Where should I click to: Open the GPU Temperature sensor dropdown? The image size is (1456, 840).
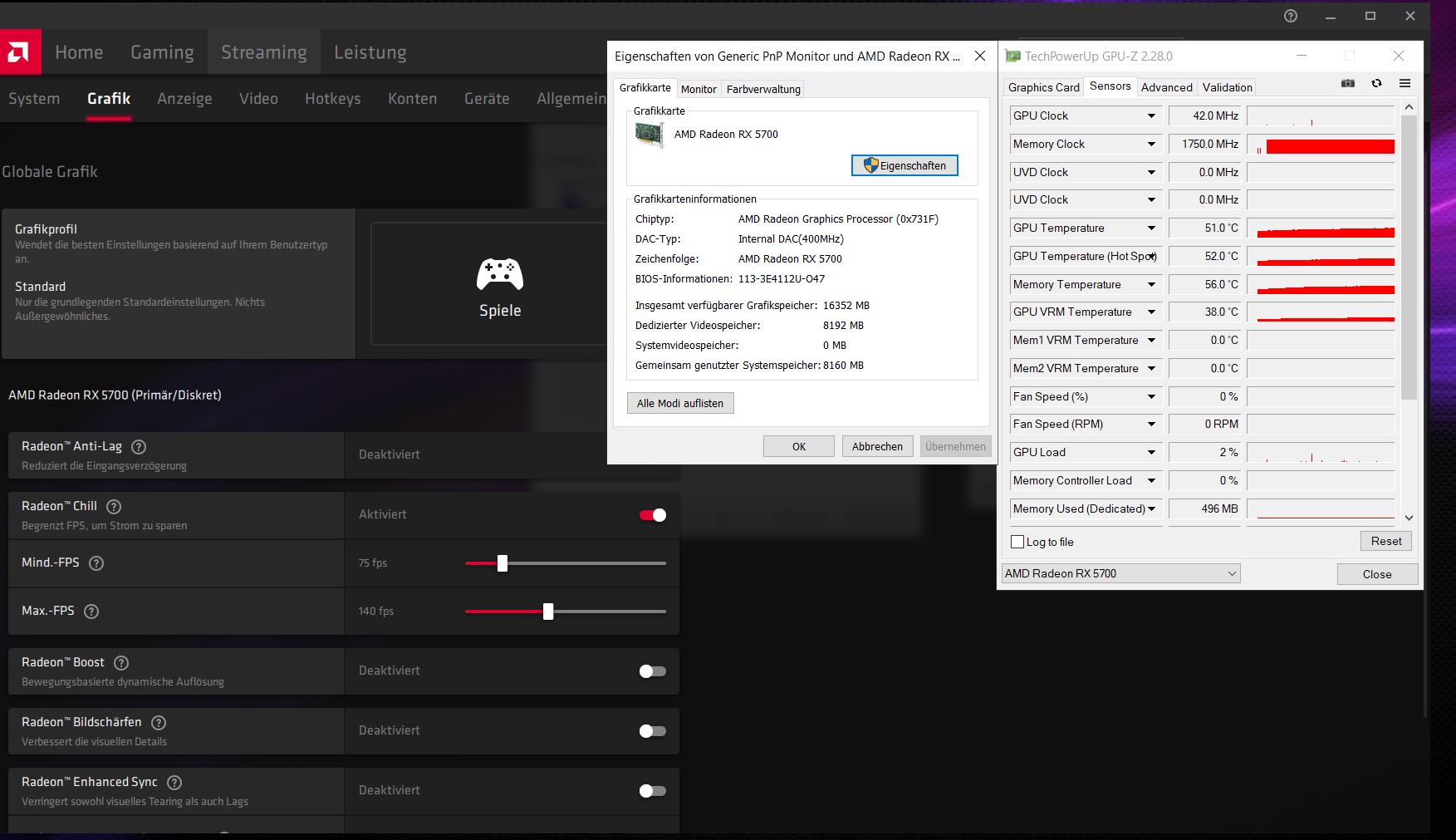point(1151,228)
